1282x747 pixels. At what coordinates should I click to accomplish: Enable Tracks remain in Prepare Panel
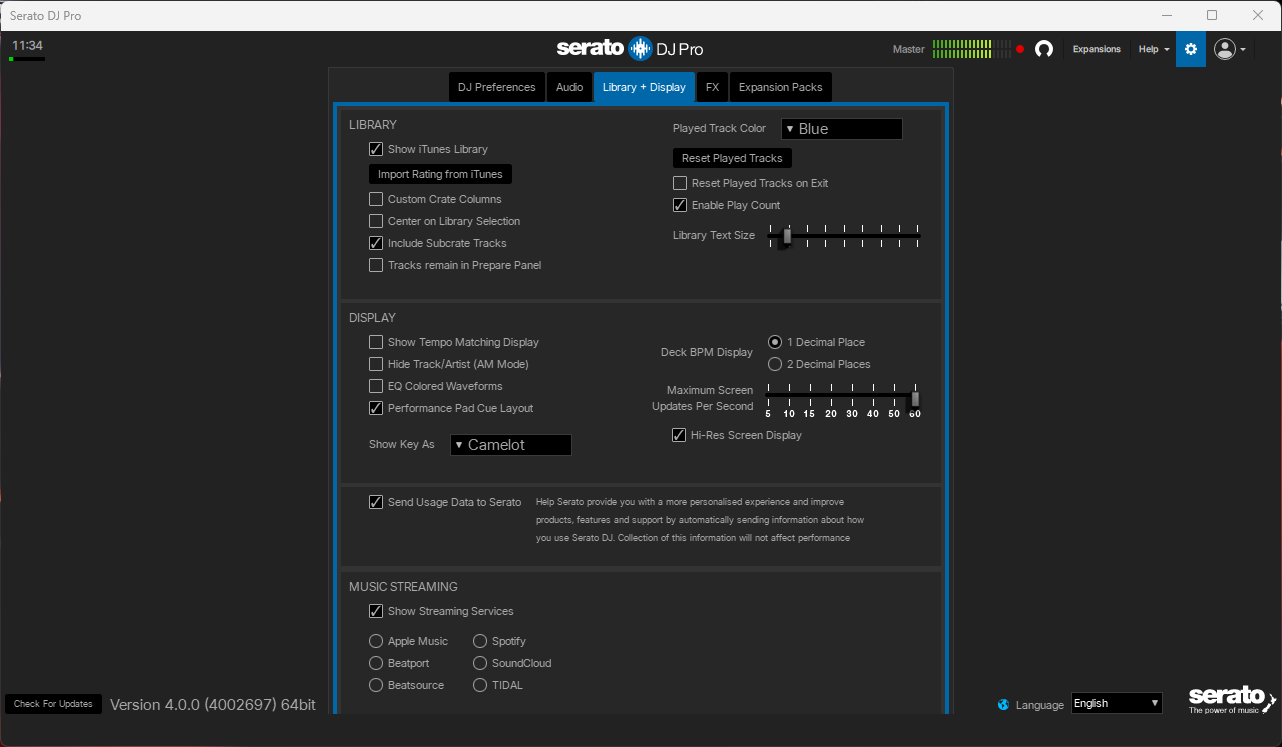tap(376, 265)
